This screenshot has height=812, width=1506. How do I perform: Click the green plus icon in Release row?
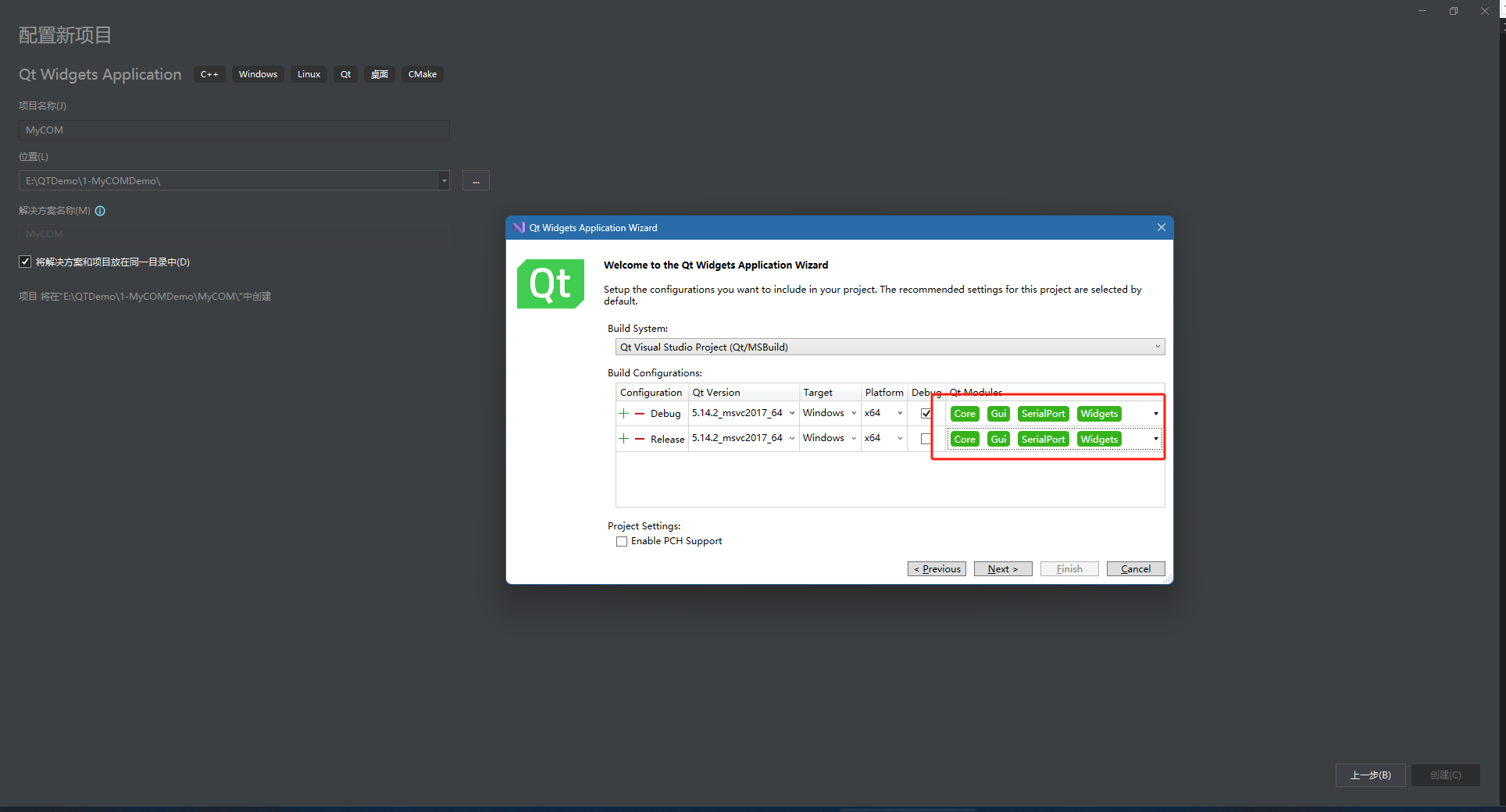(x=624, y=439)
